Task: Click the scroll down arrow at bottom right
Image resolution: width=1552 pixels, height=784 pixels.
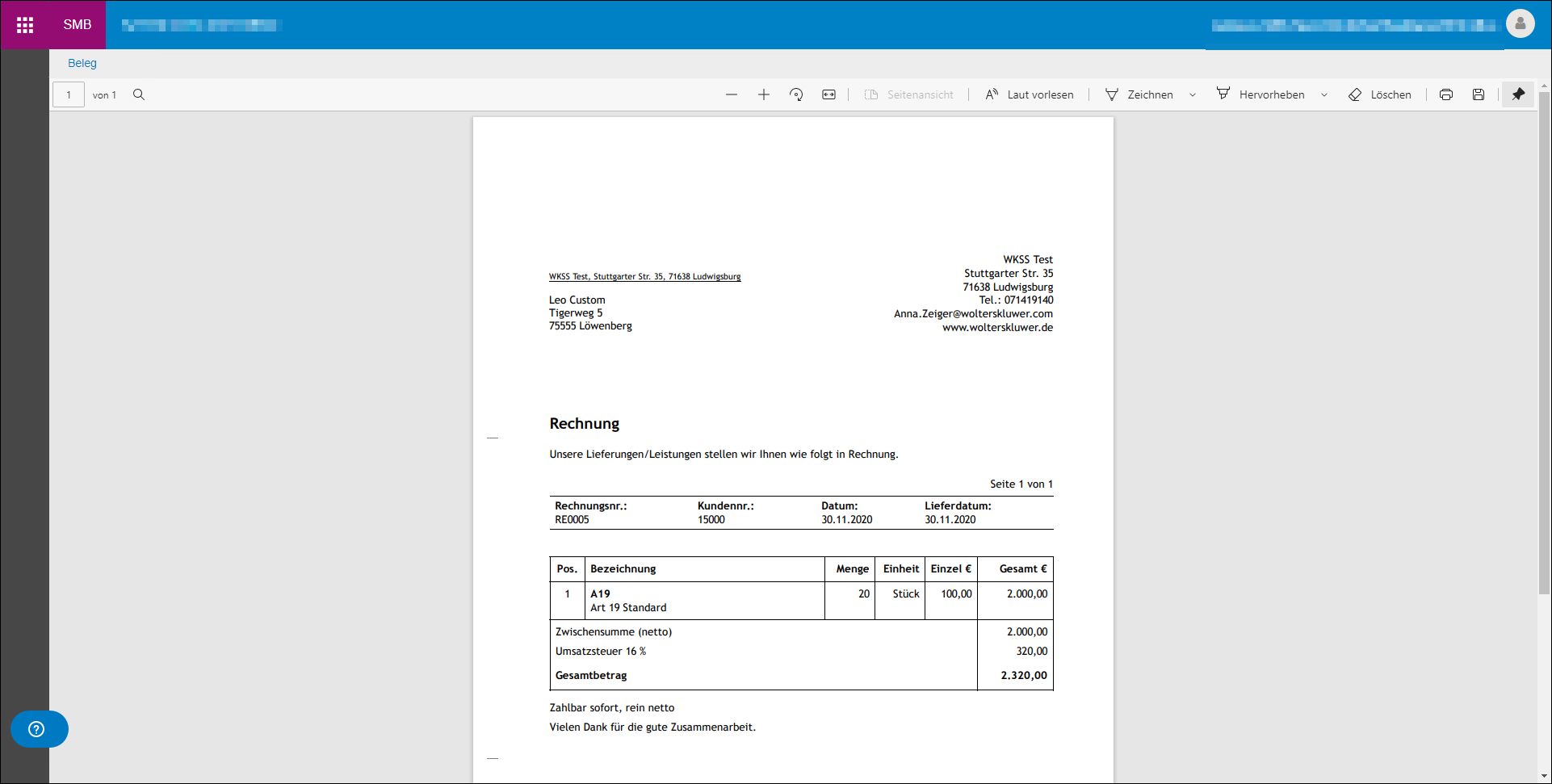Action: pyautogui.click(x=1544, y=776)
